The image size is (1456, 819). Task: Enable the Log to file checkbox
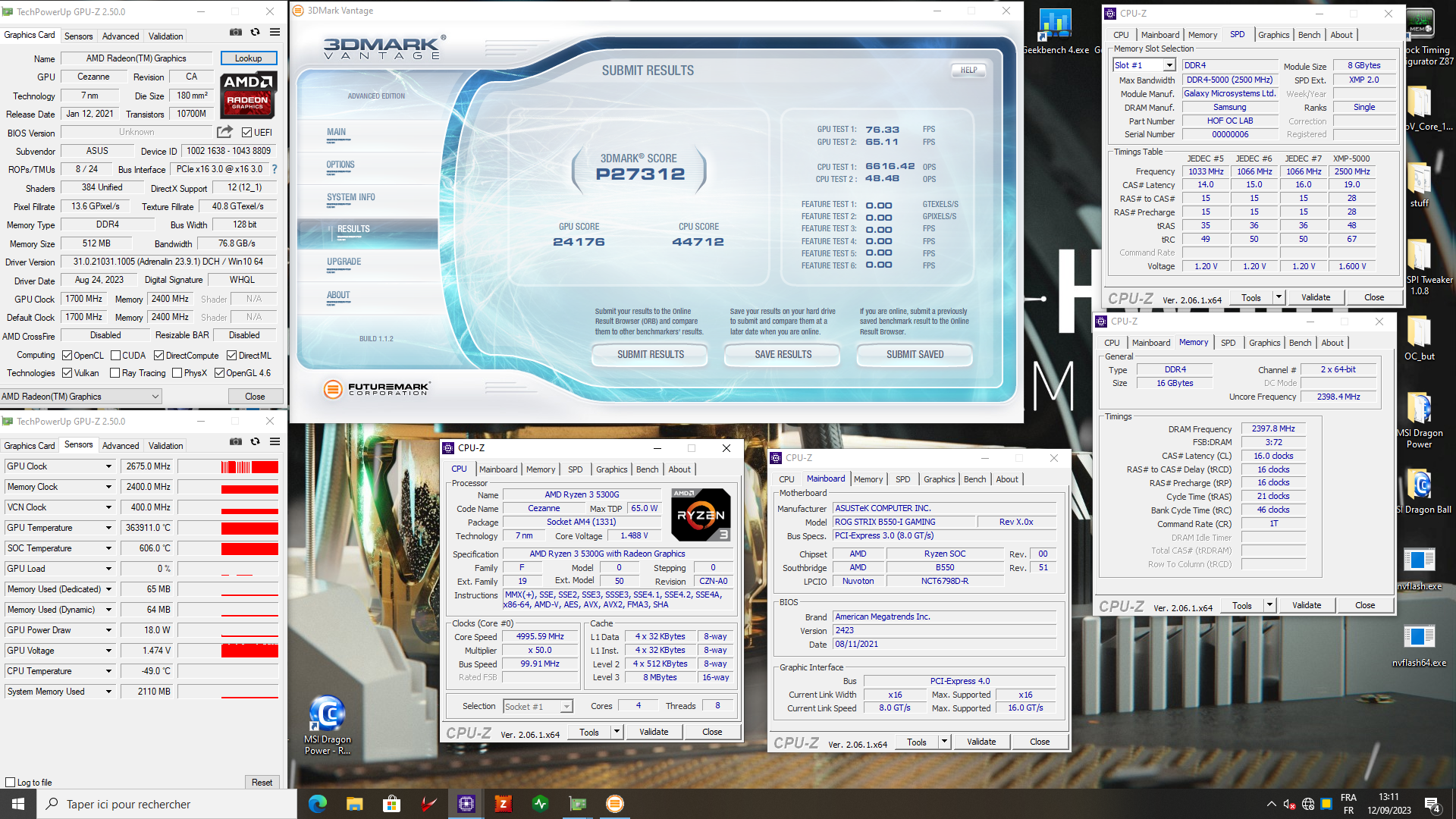tap(11, 783)
